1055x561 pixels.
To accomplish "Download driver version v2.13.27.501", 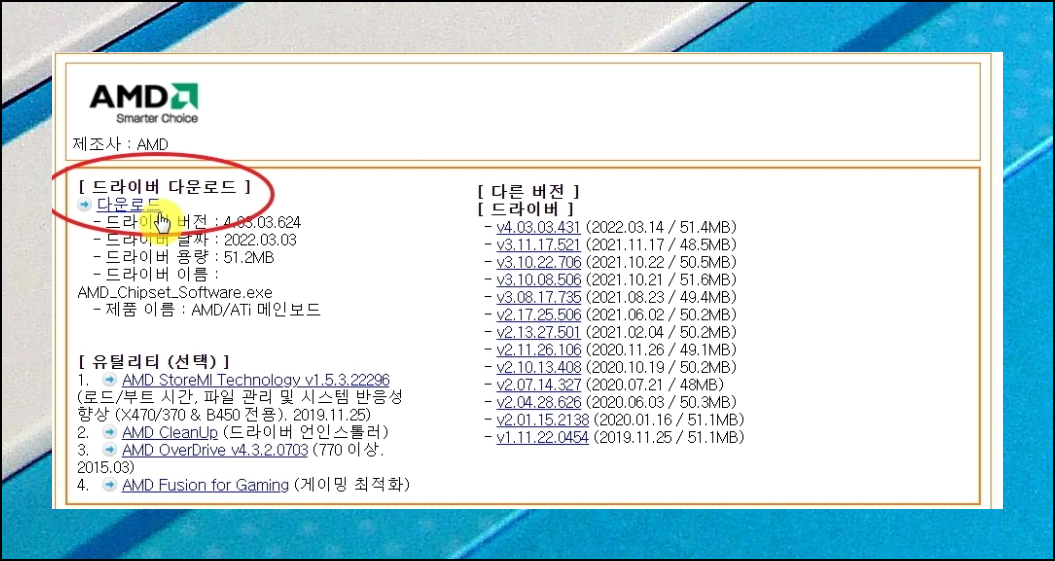I will pyautogui.click(x=538, y=332).
